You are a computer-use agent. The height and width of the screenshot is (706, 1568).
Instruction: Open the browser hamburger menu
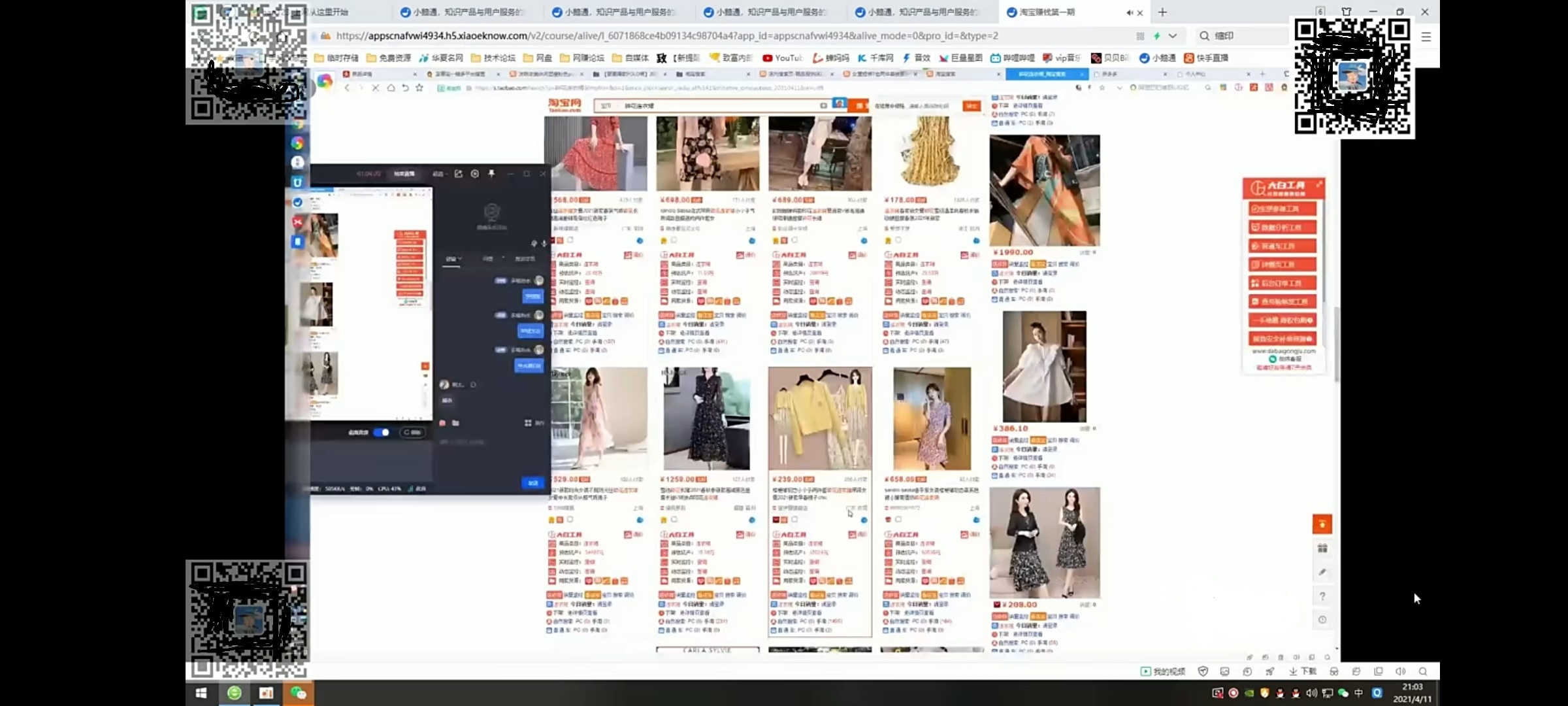pyautogui.click(x=1426, y=37)
